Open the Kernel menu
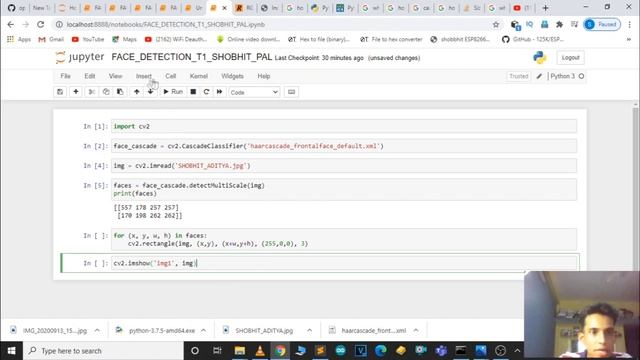640x360 pixels. [199, 76]
